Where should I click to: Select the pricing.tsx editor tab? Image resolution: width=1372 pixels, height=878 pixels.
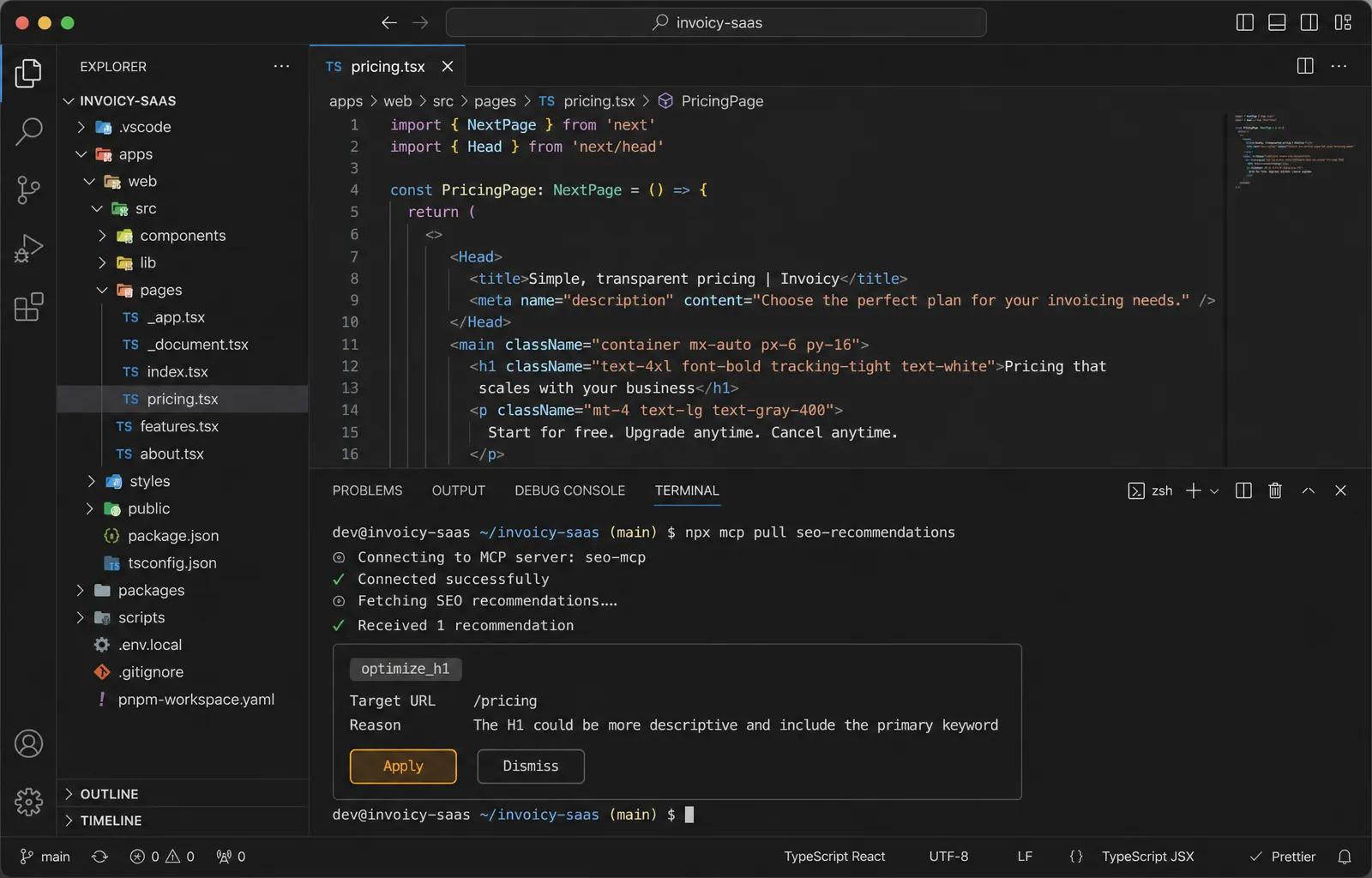coord(388,66)
